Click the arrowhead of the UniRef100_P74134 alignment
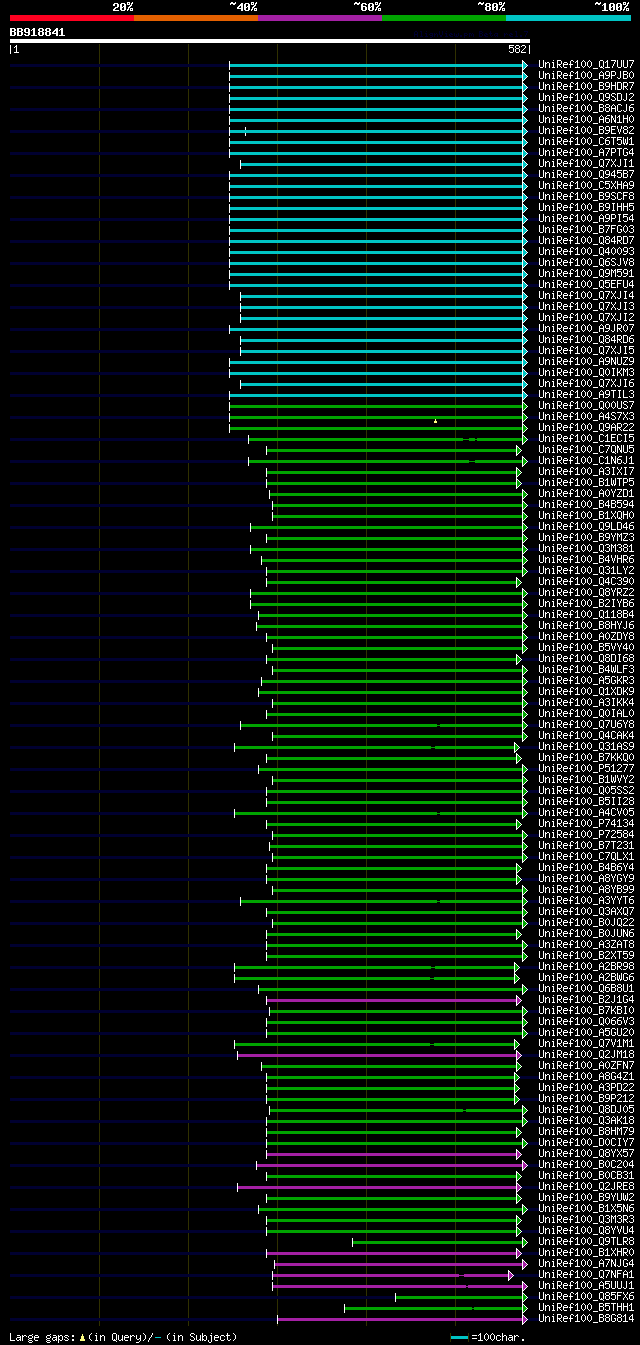Viewport: 640px width, 1345px height. pyautogui.click(x=519, y=823)
